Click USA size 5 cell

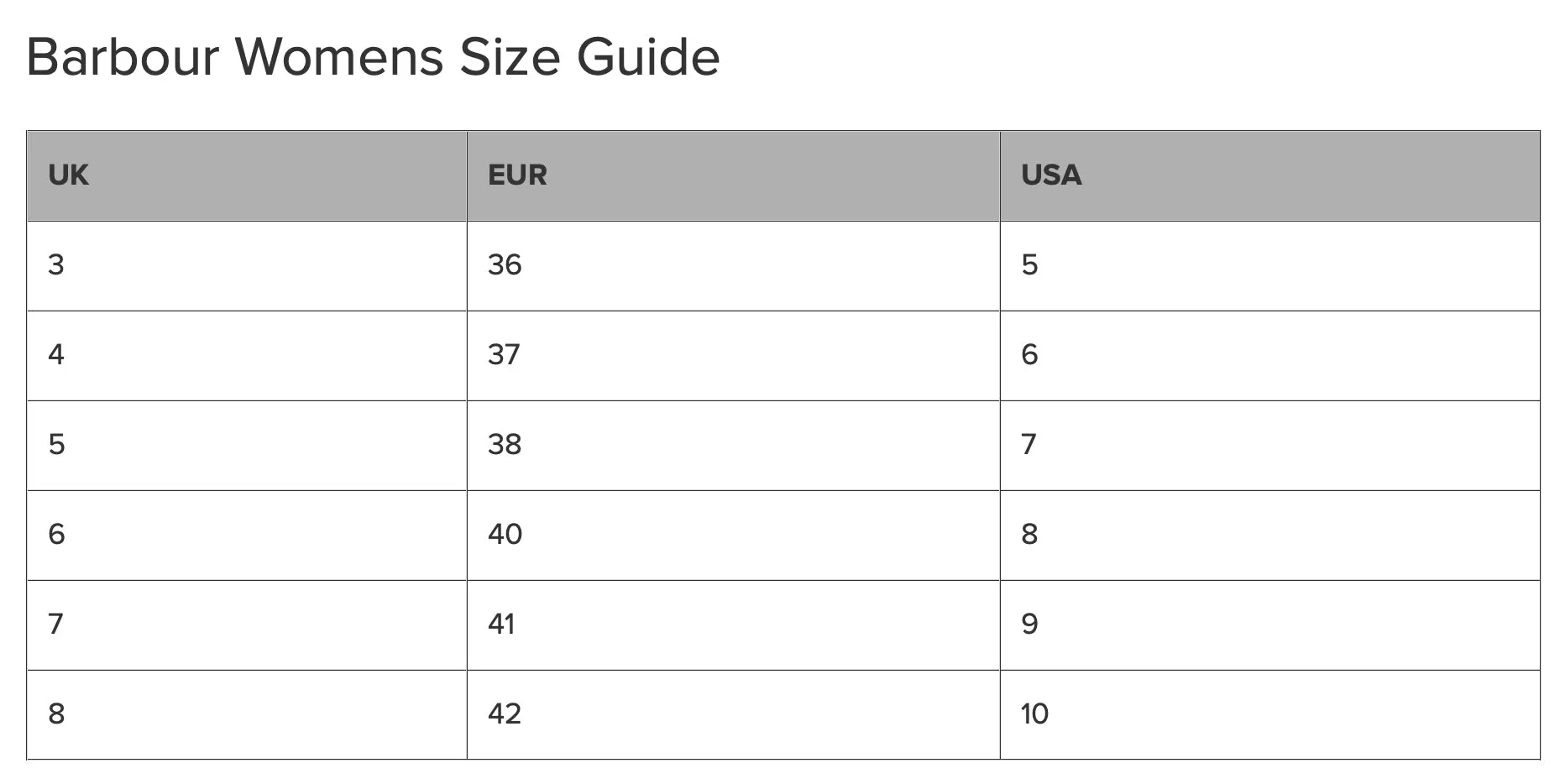coord(1270,266)
